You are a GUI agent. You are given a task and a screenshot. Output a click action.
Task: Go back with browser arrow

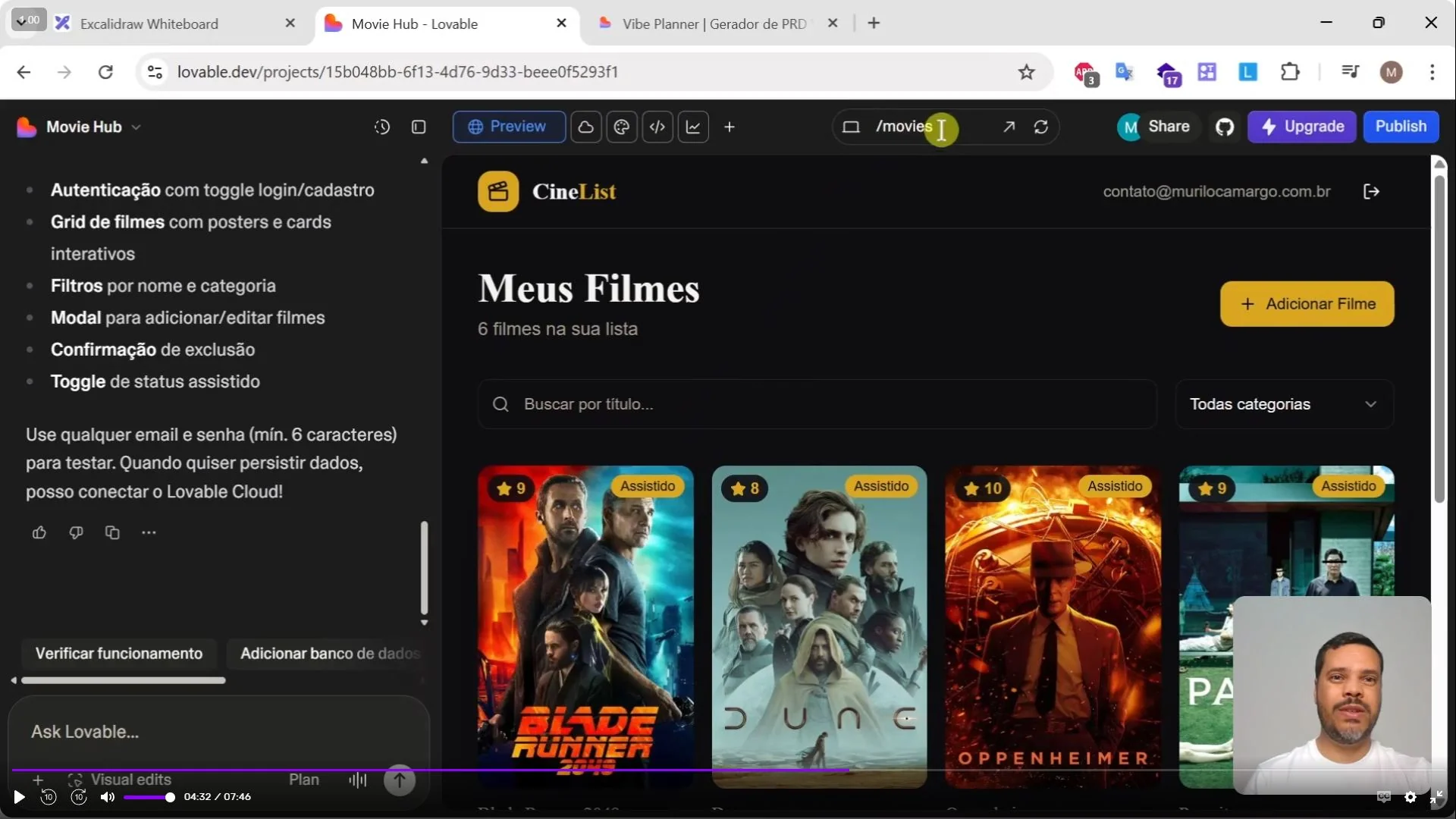tap(24, 72)
